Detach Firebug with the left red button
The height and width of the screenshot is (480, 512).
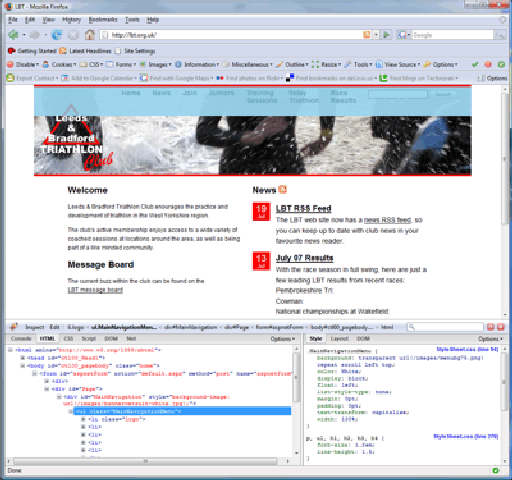point(490,327)
